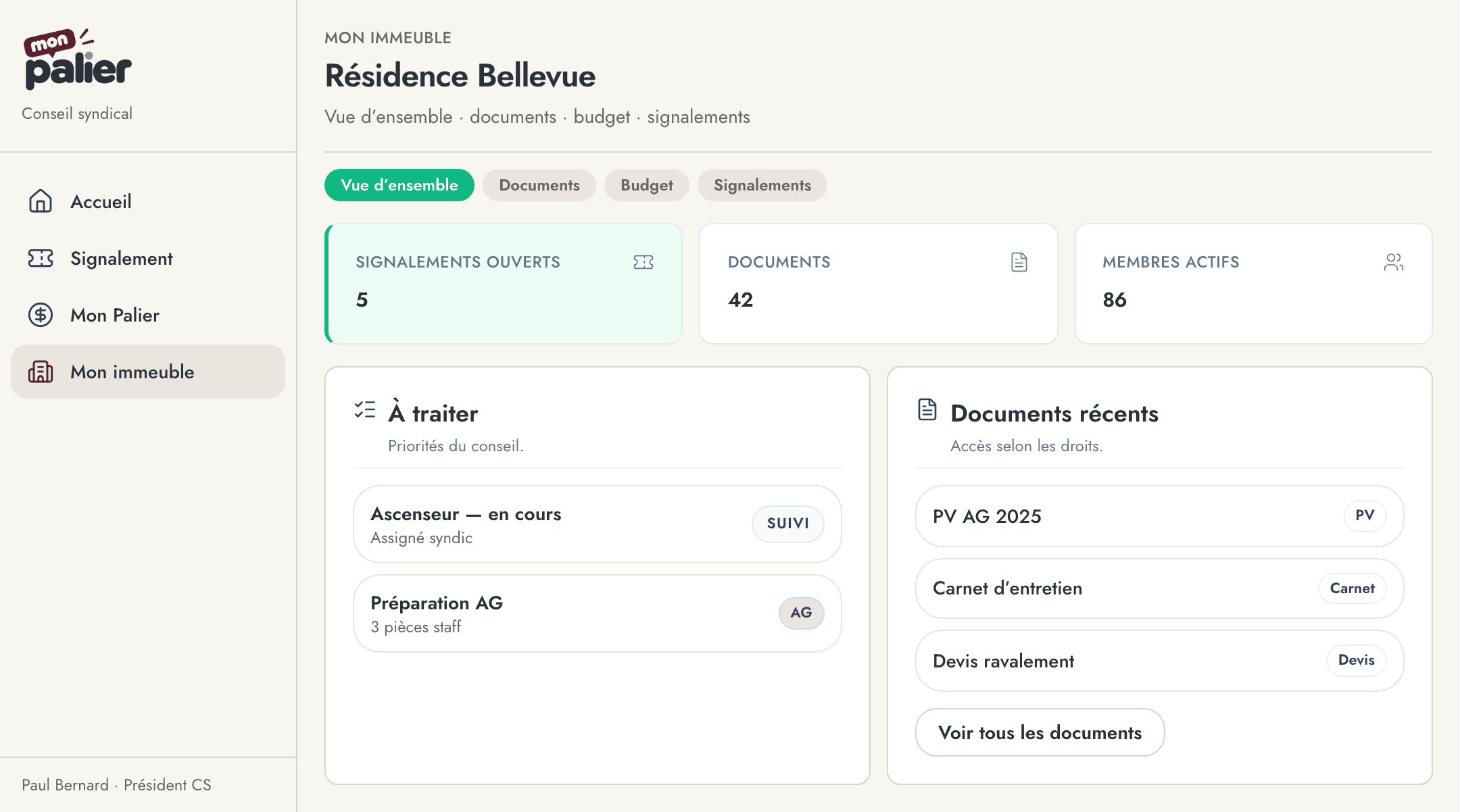Switch to the Documents tab
The width and height of the screenshot is (1460, 812).
539,185
